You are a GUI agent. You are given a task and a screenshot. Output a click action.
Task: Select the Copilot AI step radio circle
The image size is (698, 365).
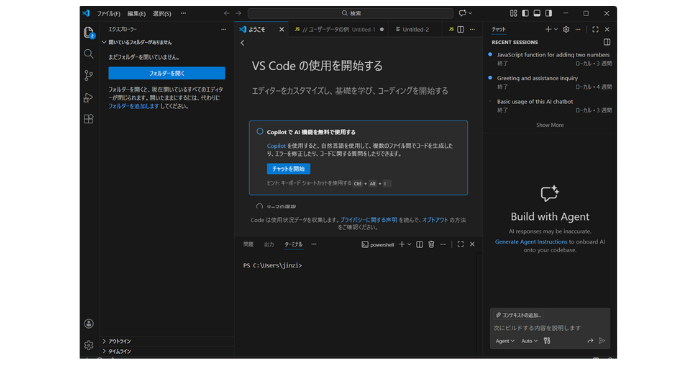click(x=260, y=132)
